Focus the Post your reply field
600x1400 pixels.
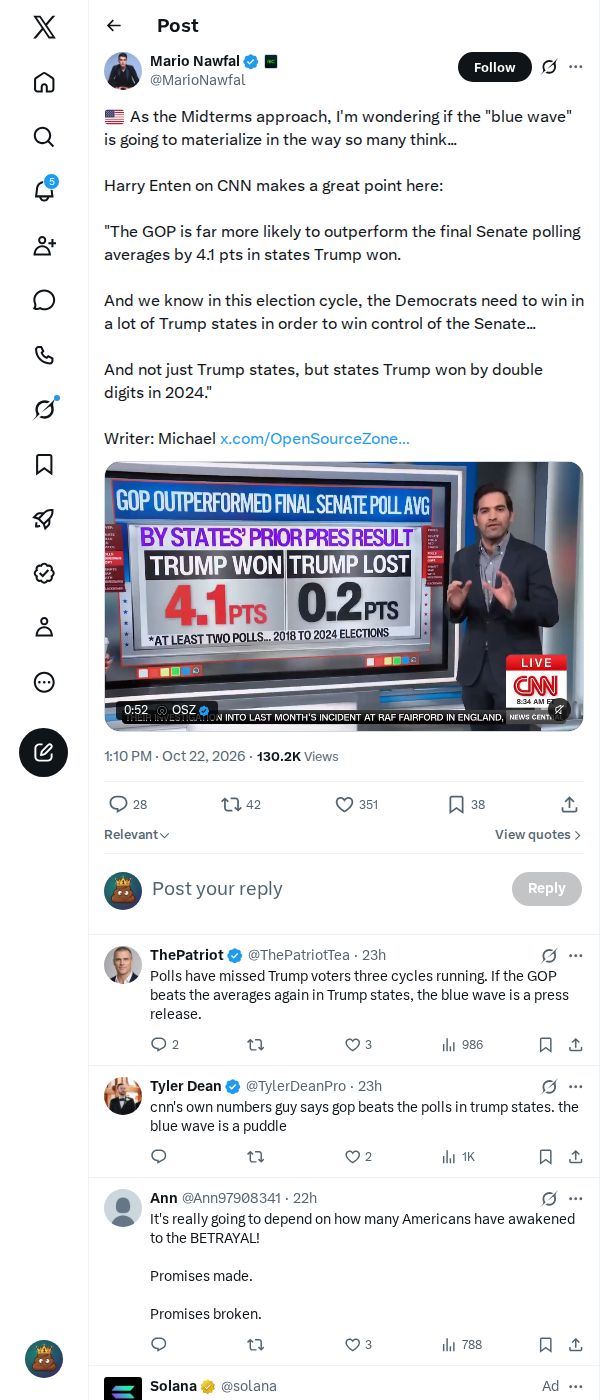coord(327,889)
